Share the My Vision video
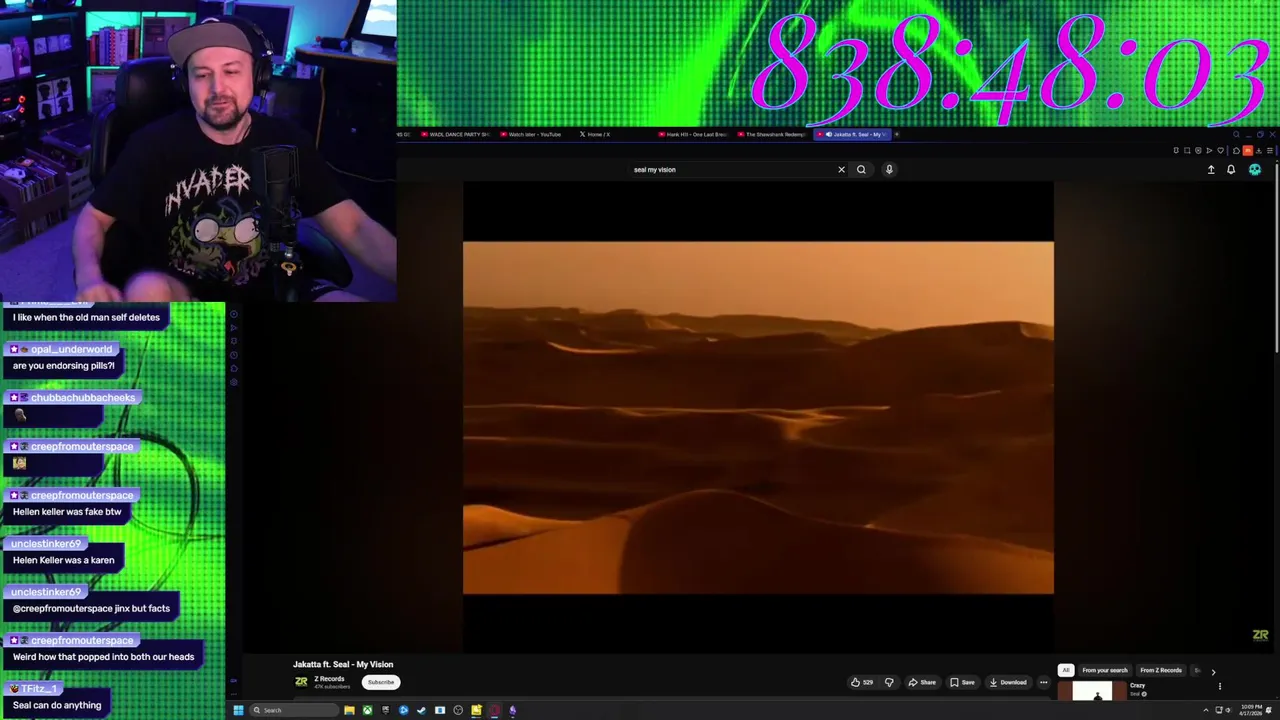This screenshot has height=720, width=1280. click(x=922, y=682)
